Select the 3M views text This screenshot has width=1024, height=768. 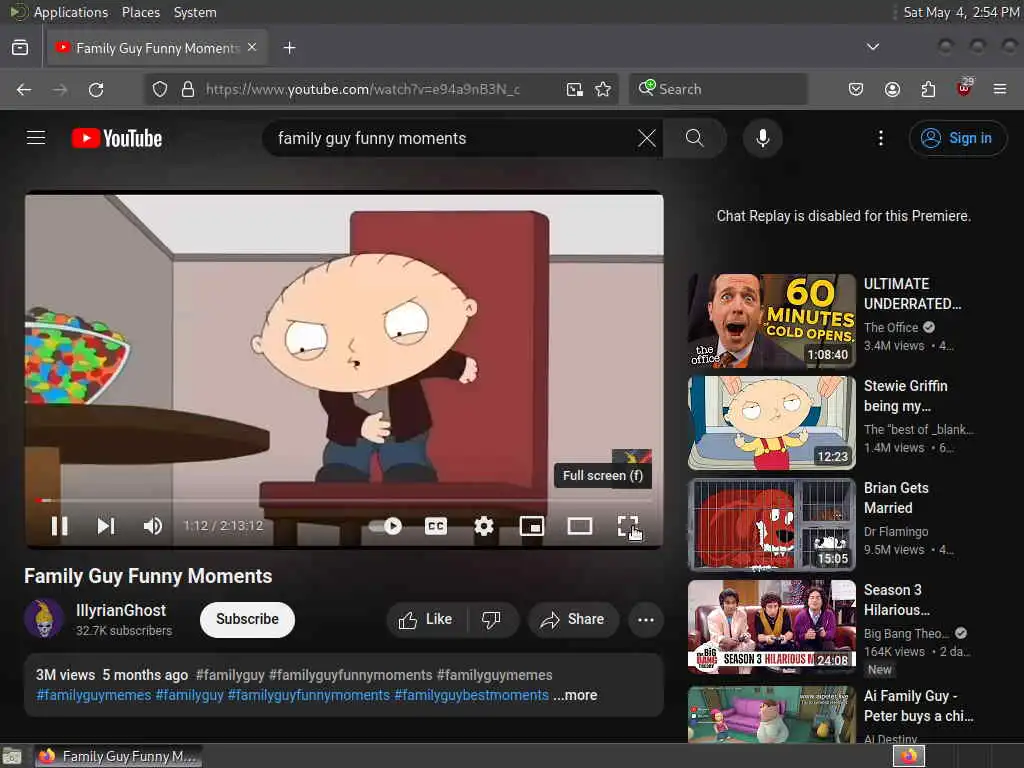pyautogui.click(x=65, y=675)
